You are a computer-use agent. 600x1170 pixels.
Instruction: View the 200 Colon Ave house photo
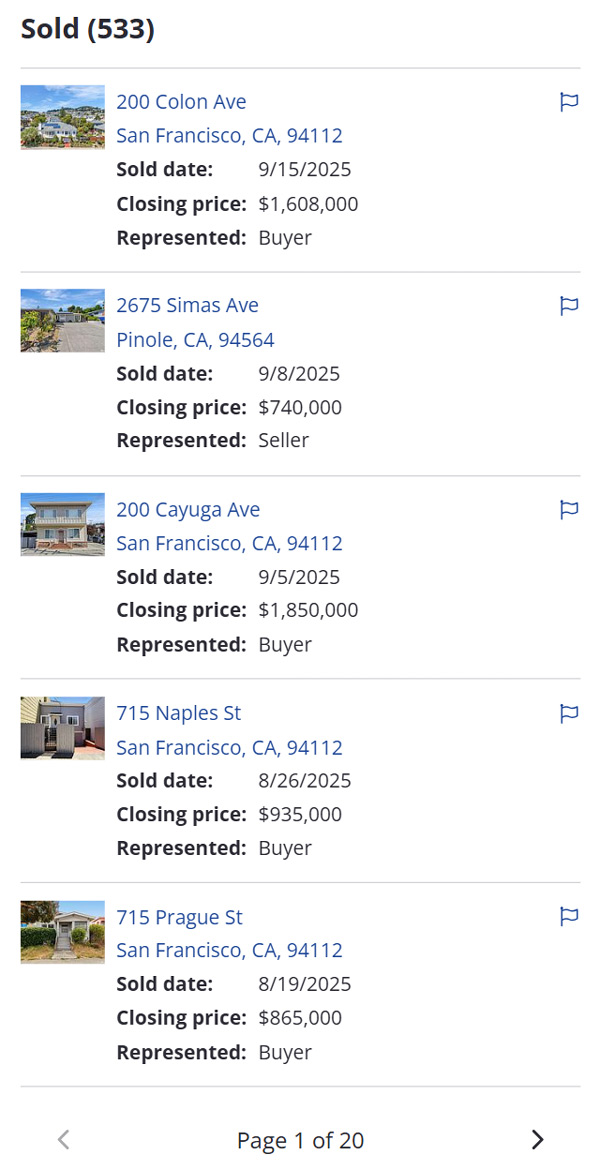point(62,117)
